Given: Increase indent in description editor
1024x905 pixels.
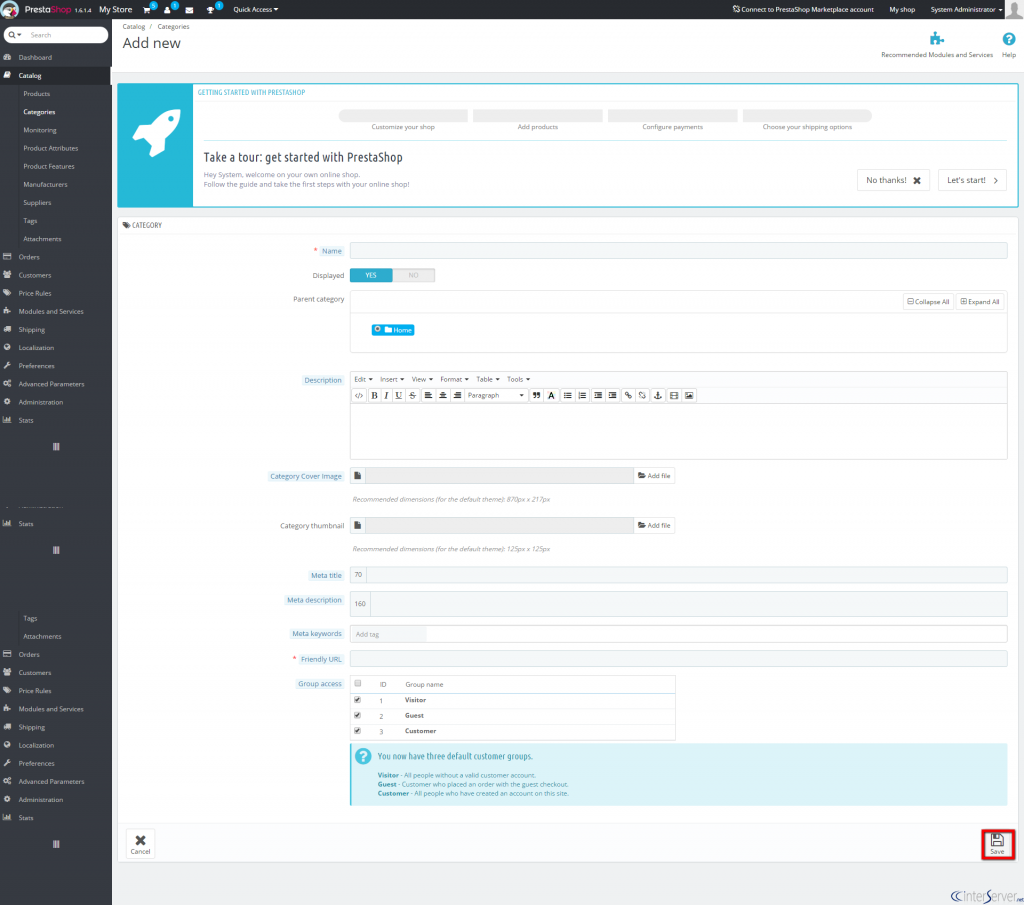Looking at the screenshot, I should click(x=612, y=396).
